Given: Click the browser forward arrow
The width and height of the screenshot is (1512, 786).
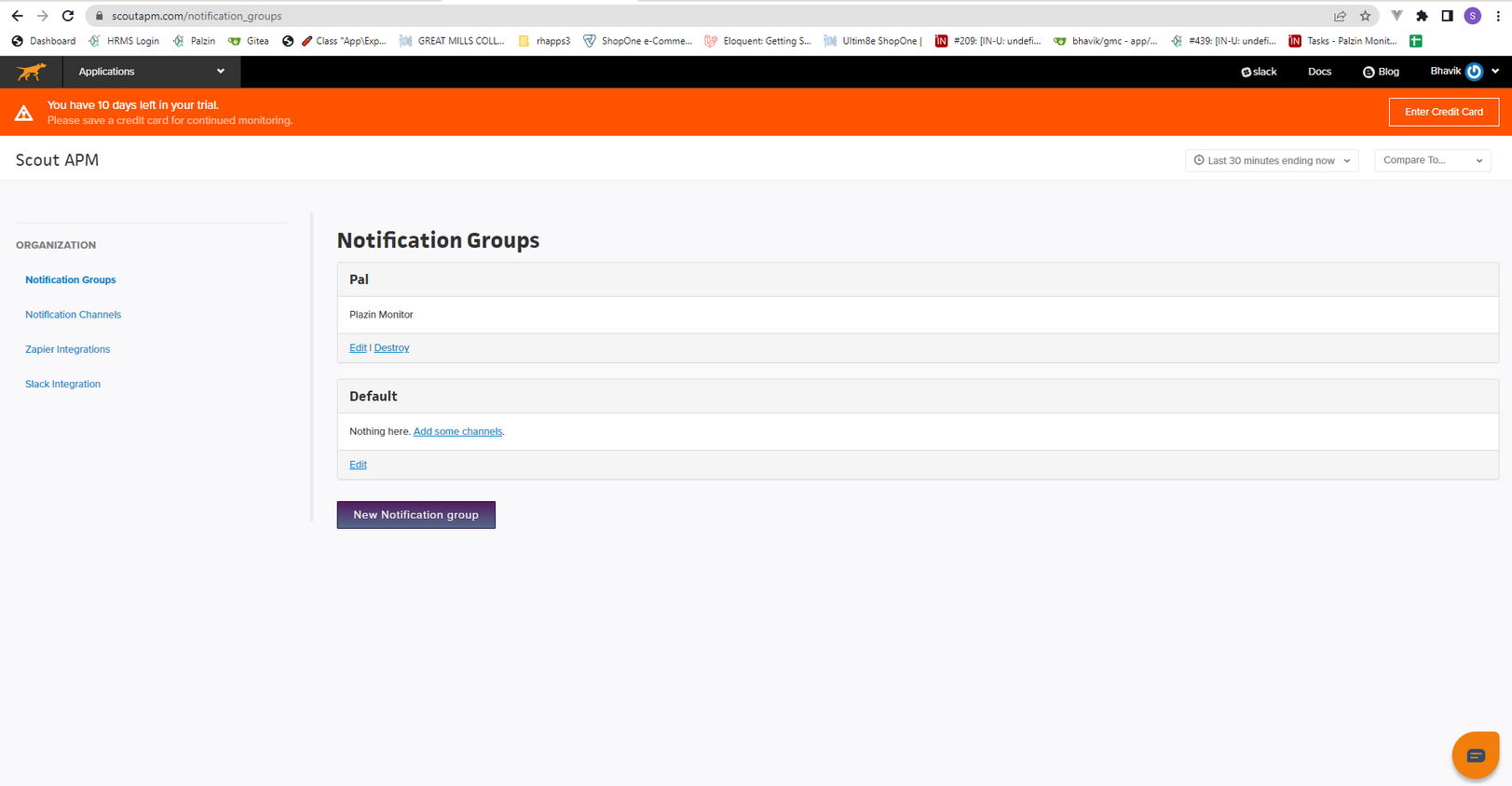Looking at the screenshot, I should click(x=42, y=16).
